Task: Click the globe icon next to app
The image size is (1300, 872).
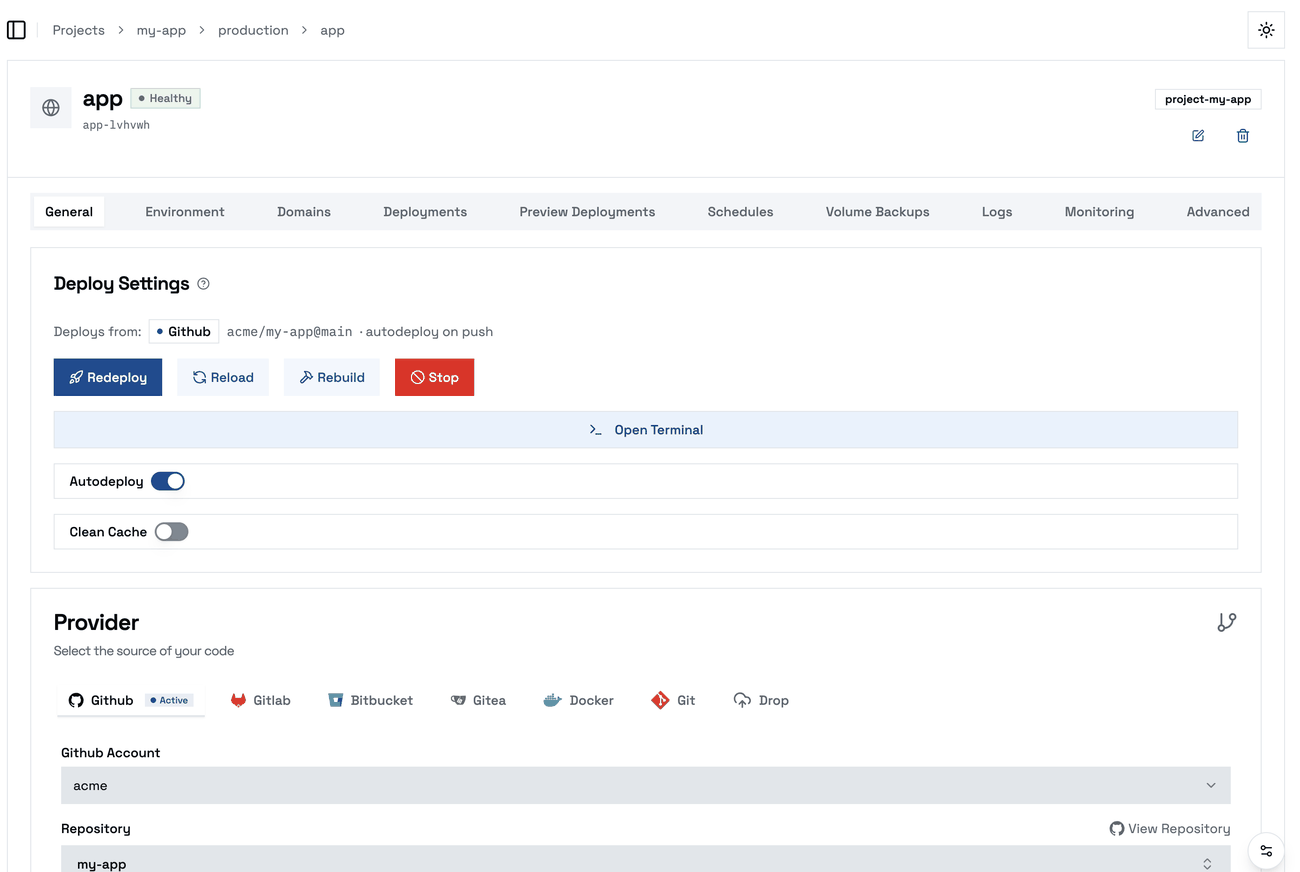Action: tap(51, 108)
